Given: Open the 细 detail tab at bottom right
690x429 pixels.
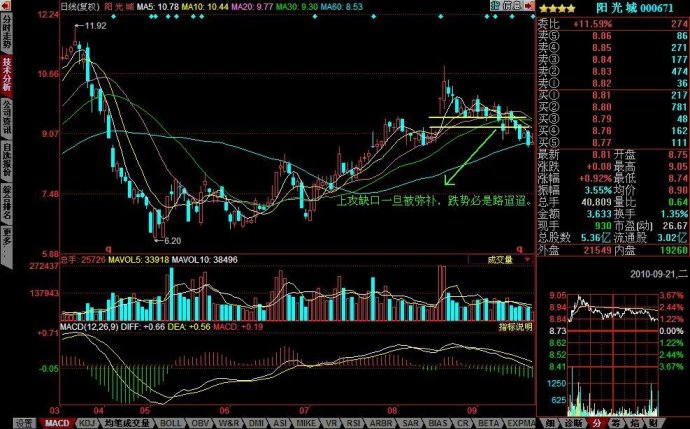Looking at the screenshot, I should pyautogui.click(x=550, y=424).
